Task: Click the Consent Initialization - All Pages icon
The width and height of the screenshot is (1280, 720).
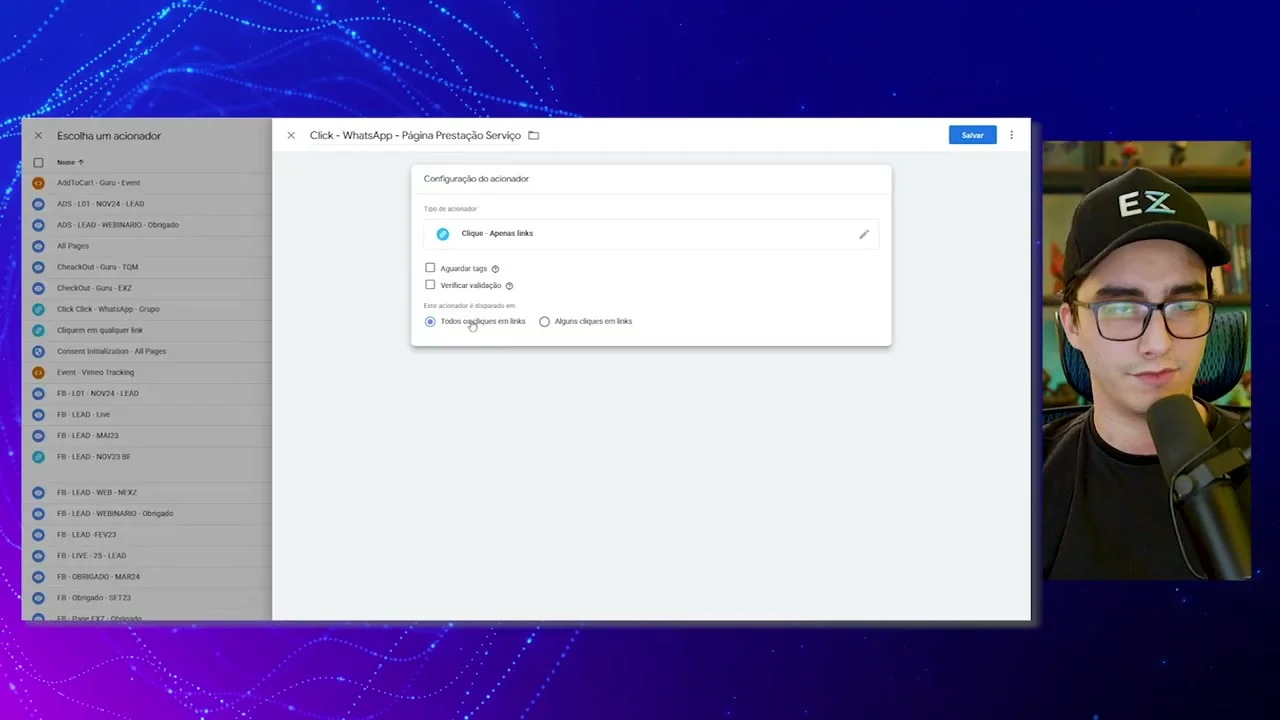Action: pos(38,351)
